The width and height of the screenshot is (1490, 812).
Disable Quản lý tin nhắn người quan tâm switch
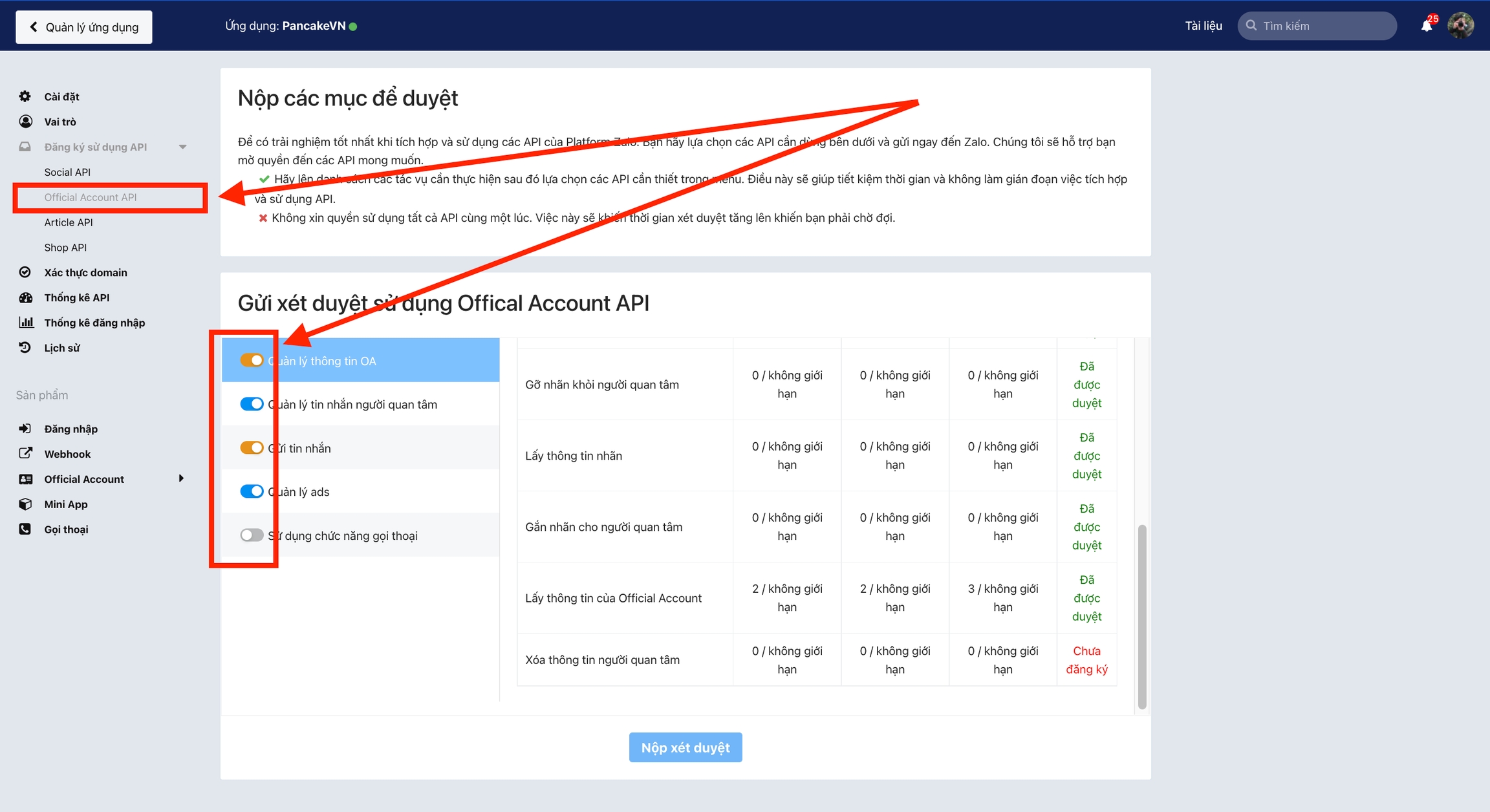pyautogui.click(x=252, y=404)
